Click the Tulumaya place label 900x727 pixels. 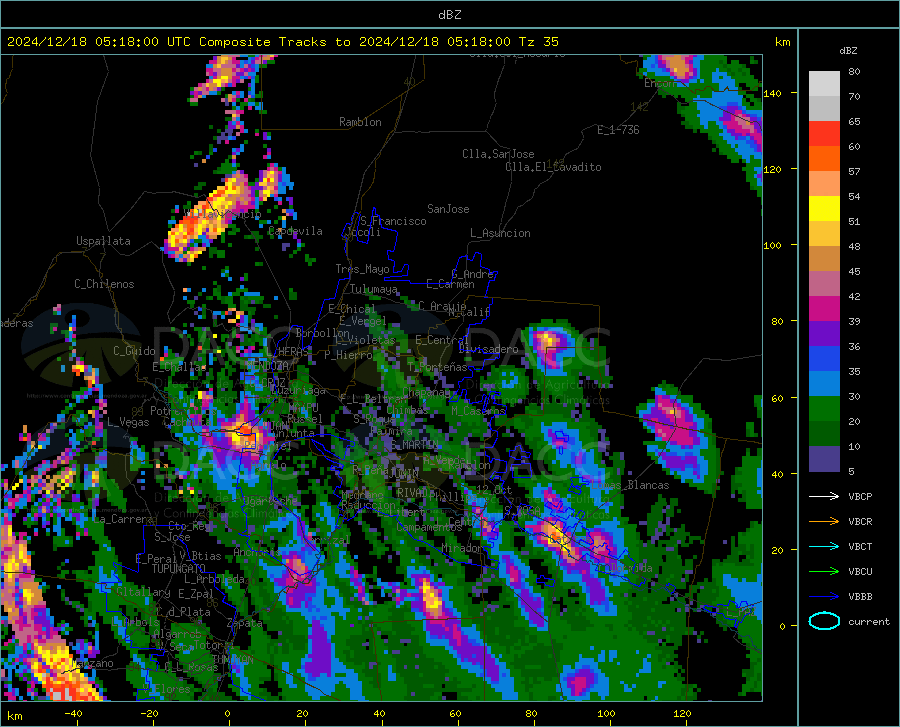373,289
